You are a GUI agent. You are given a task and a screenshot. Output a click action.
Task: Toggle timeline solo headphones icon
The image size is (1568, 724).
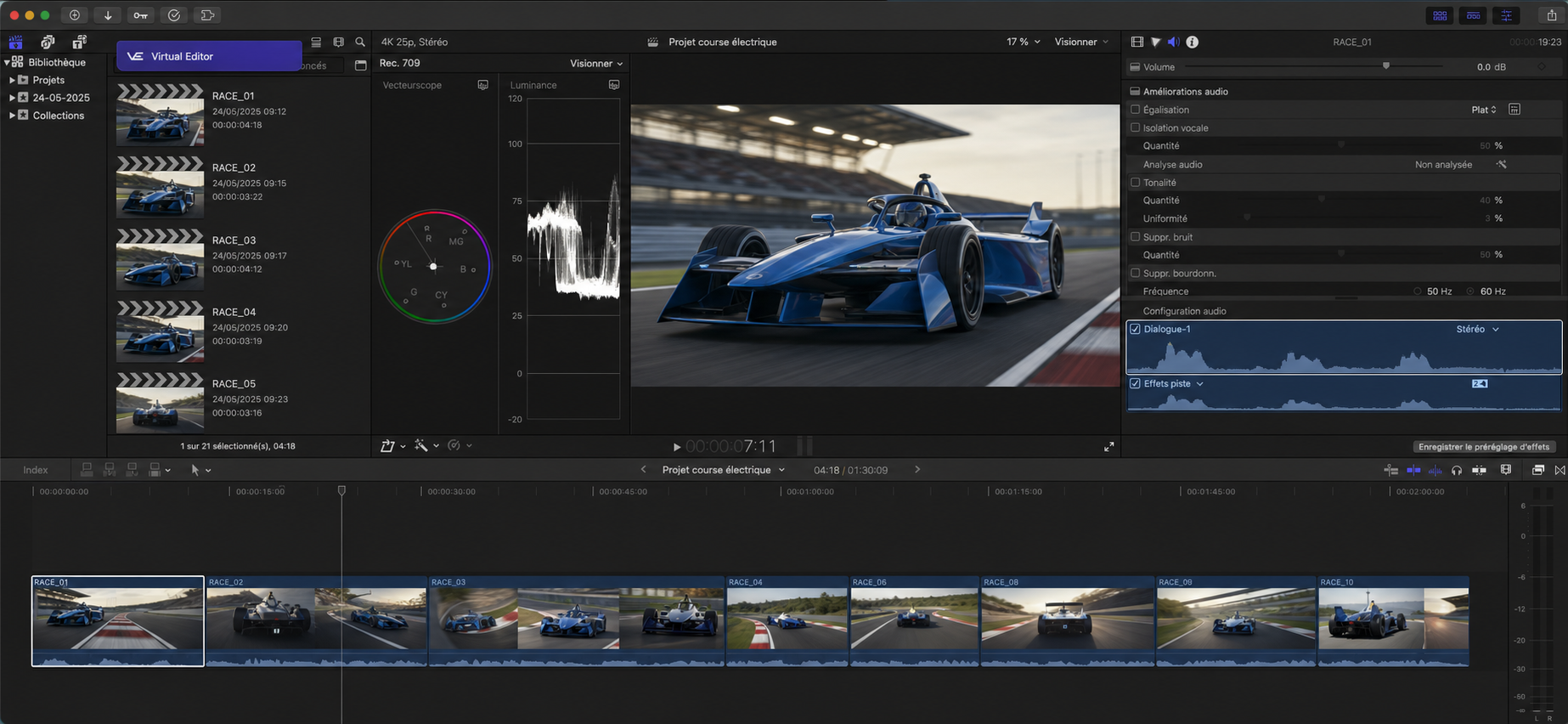click(x=1457, y=470)
